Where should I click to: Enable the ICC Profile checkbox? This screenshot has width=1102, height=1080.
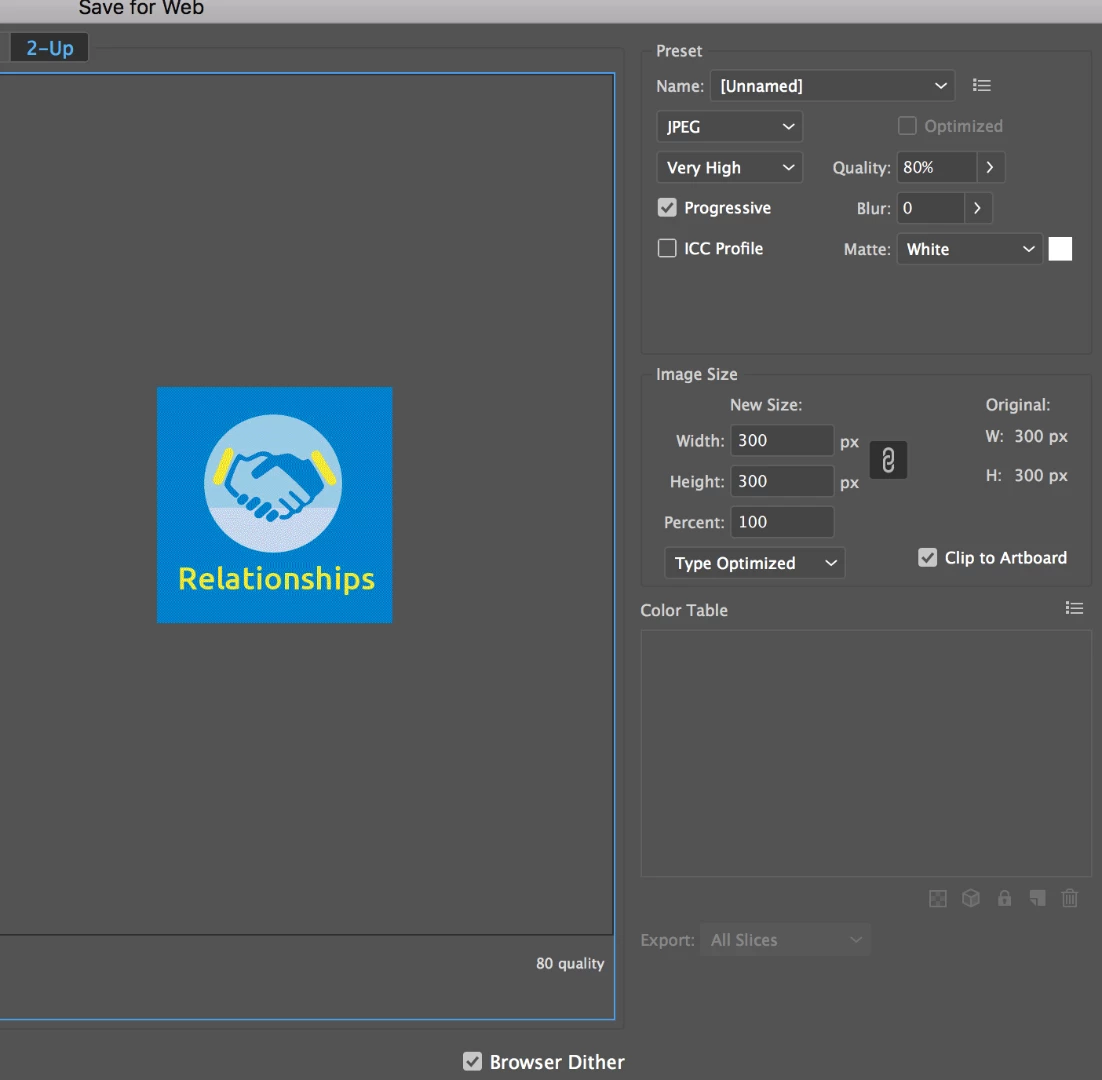[667, 248]
